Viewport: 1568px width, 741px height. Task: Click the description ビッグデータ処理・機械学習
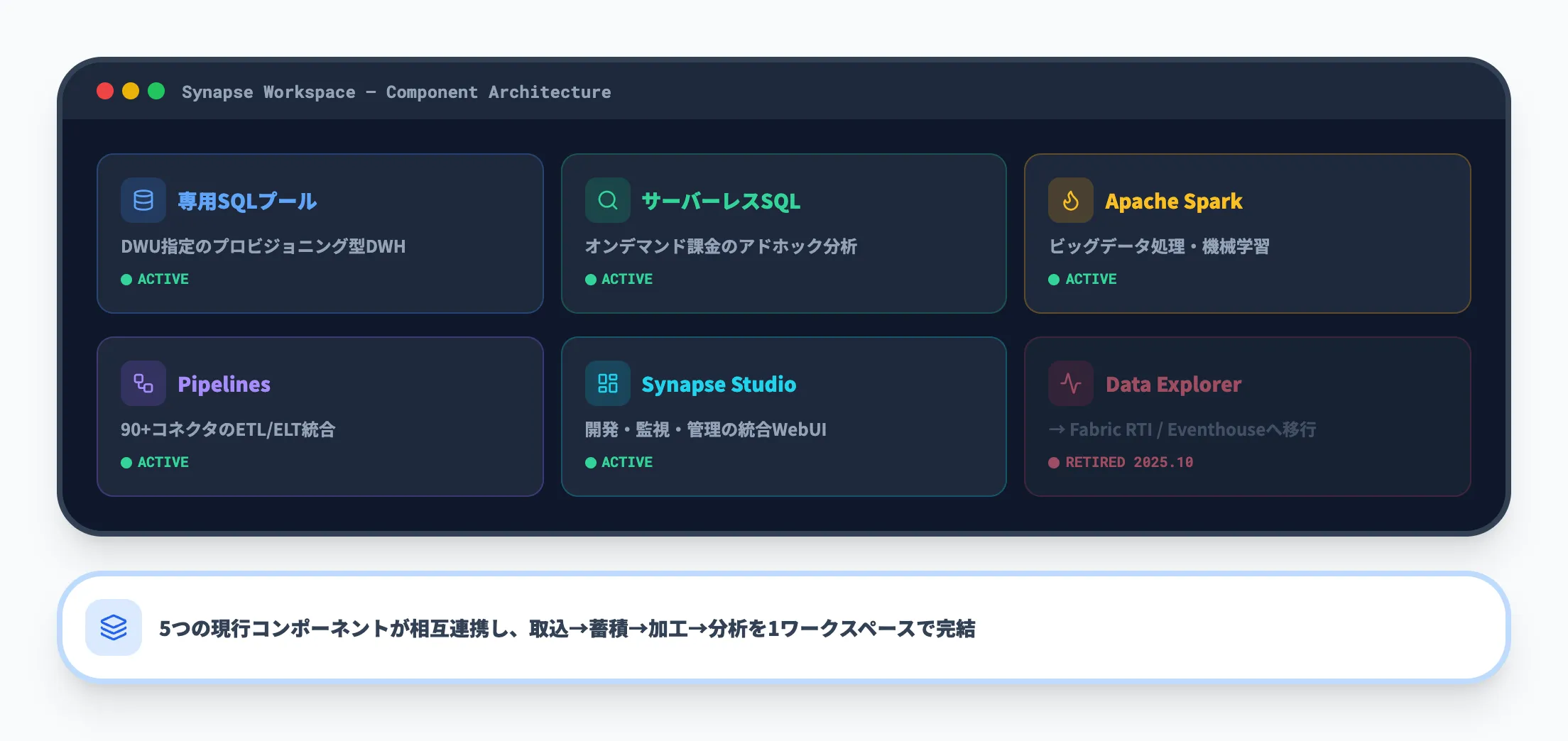[1159, 246]
